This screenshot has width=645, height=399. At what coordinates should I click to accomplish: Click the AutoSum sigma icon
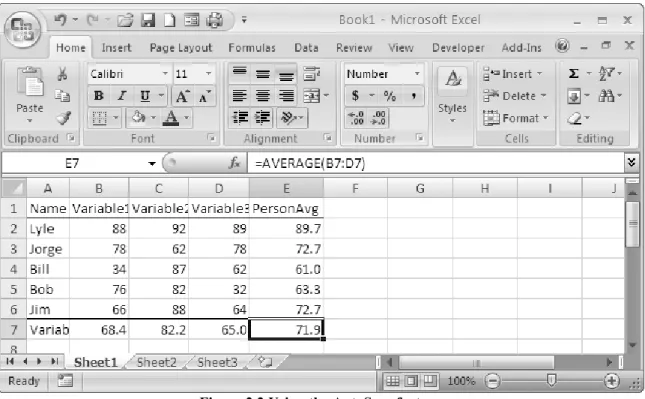573,74
